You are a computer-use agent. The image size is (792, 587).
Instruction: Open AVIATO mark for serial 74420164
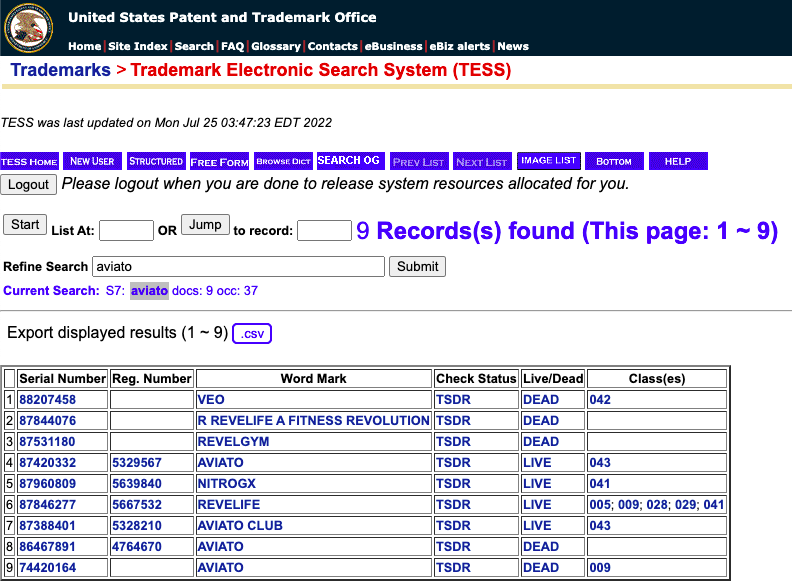(x=221, y=568)
